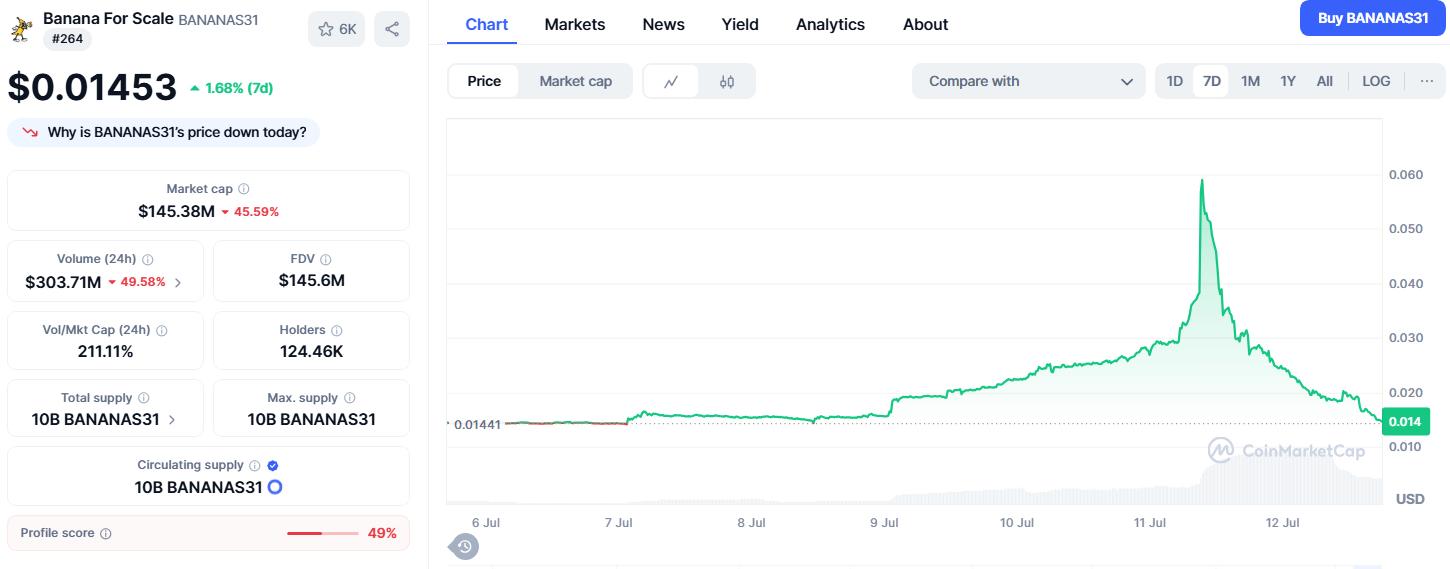Click the $145.38M market cap value

coord(177,211)
